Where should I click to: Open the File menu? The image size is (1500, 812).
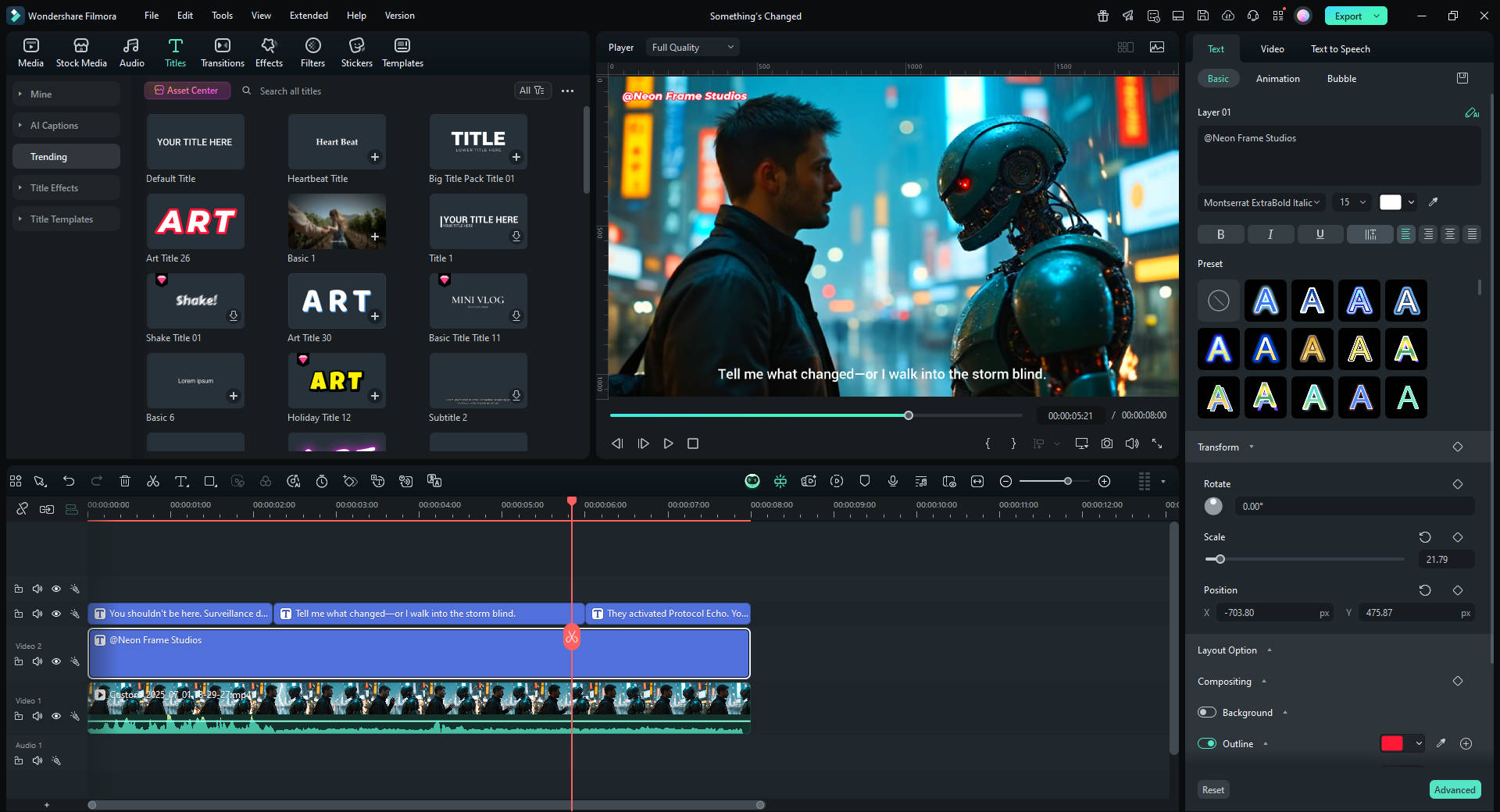pyautogui.click(x=152, y=16)
